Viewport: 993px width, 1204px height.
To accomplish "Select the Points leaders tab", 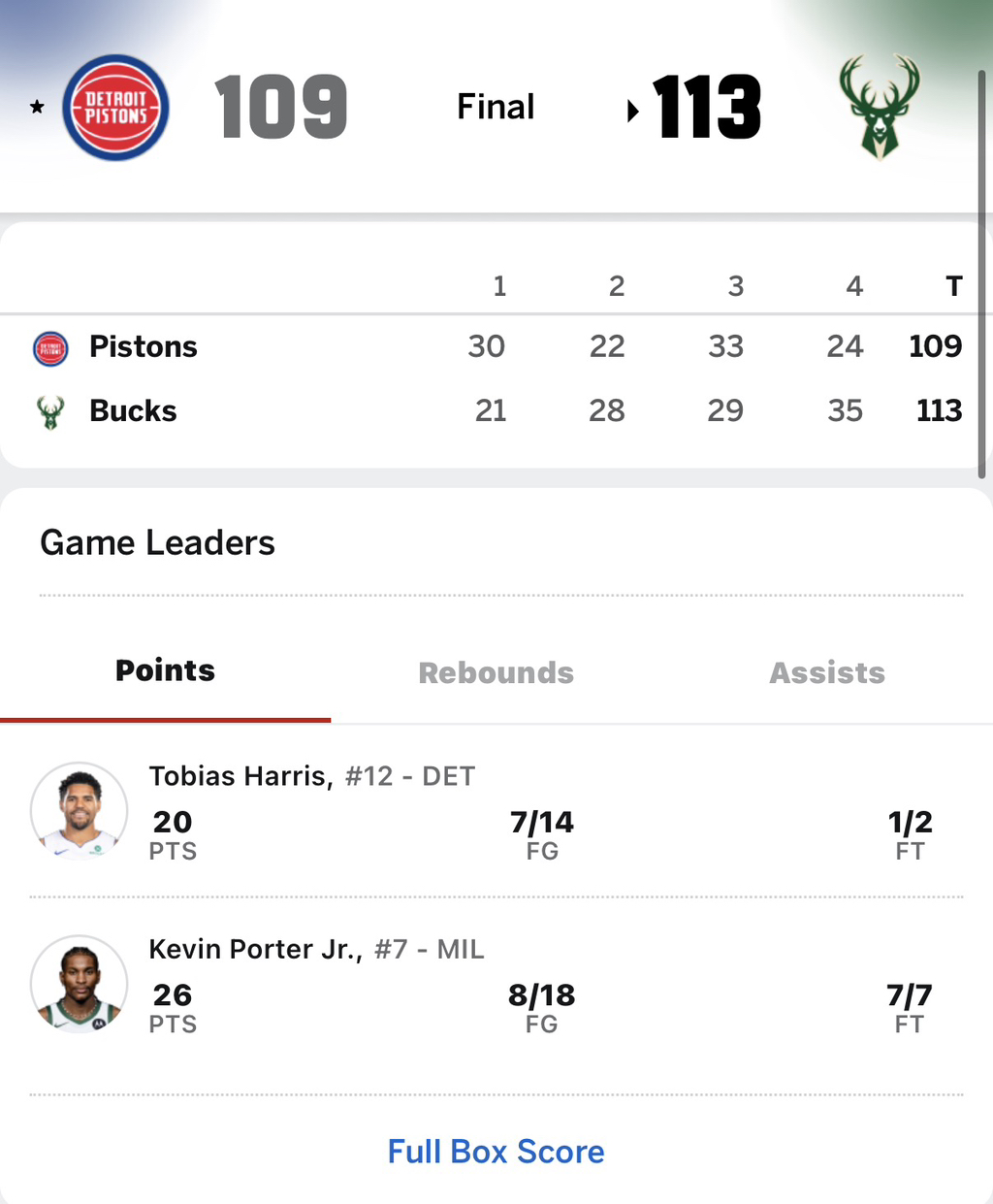I will 165,671.
